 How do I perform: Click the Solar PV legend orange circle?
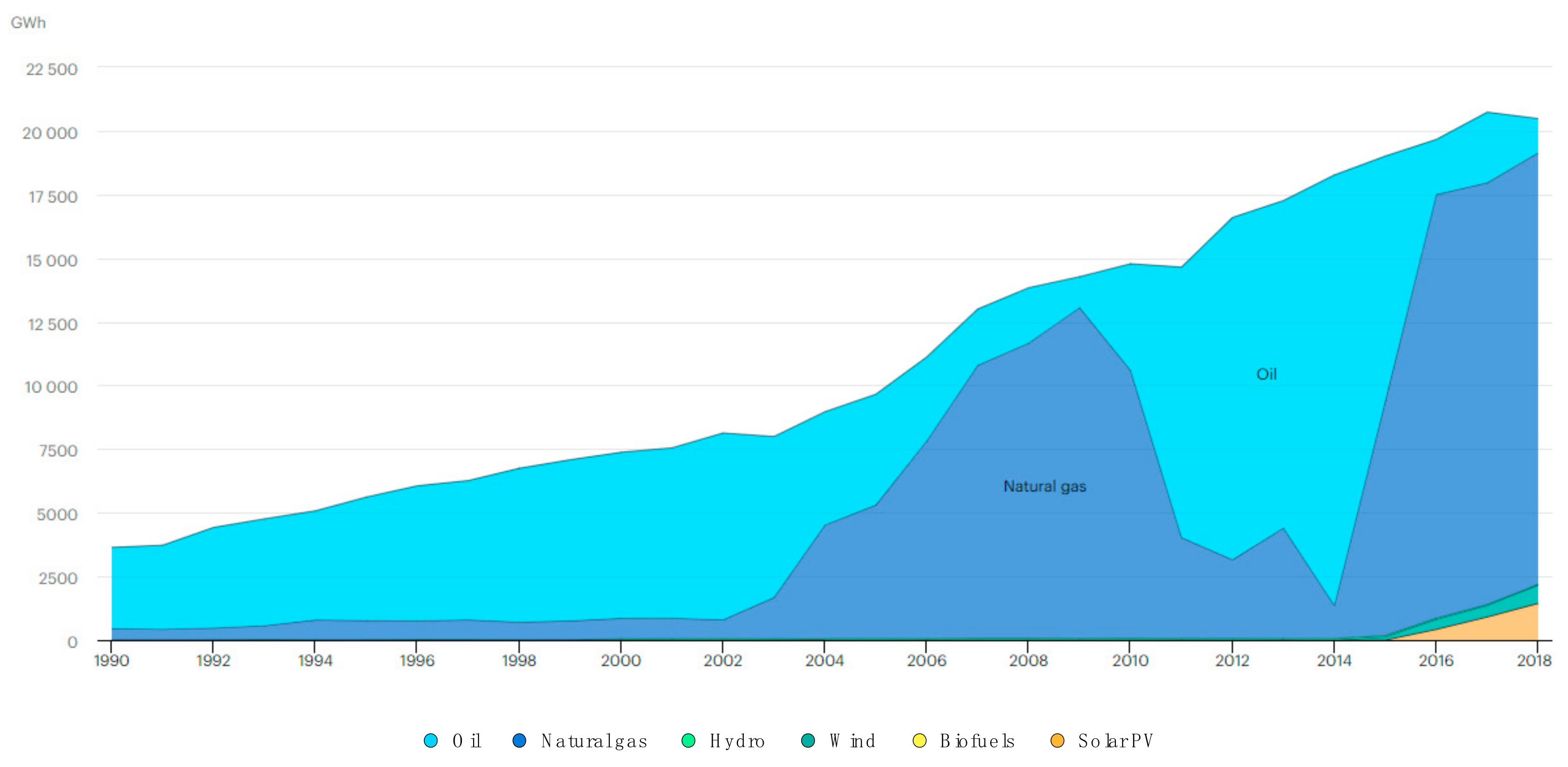point(1057,741)
